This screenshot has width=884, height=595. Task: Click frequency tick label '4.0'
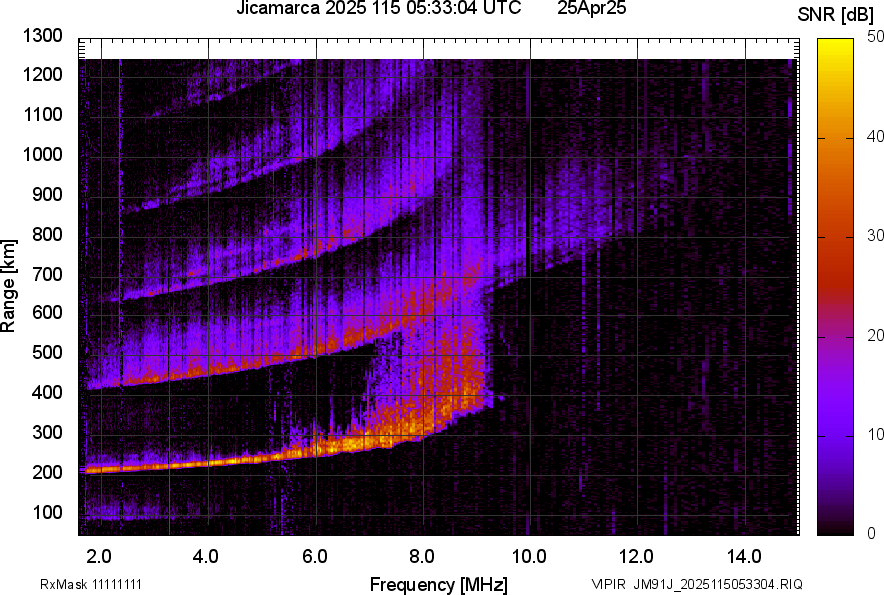[x=206, y=557]
